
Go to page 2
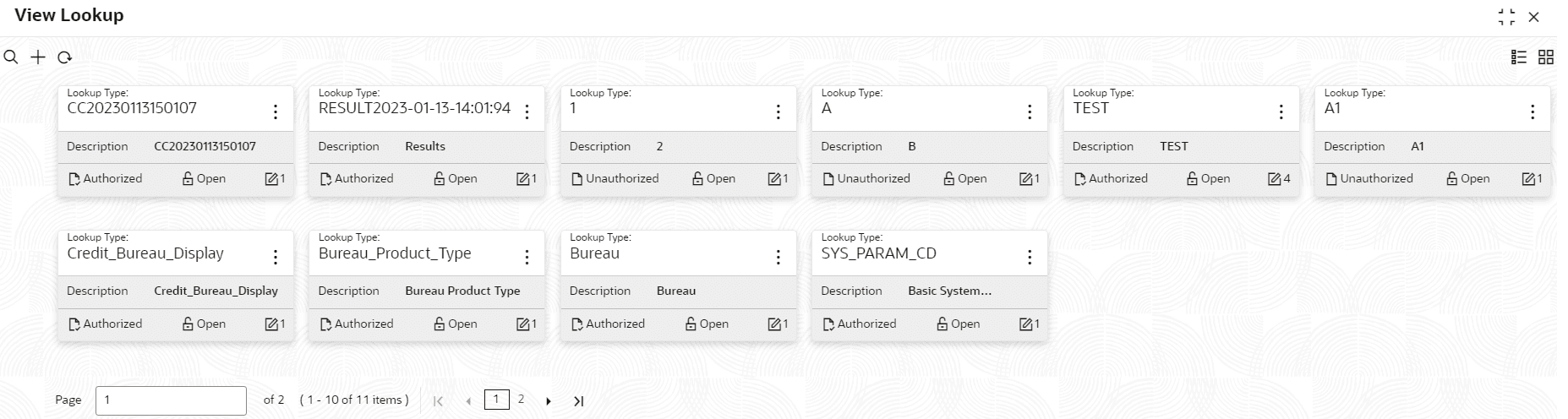click(521, 400)
